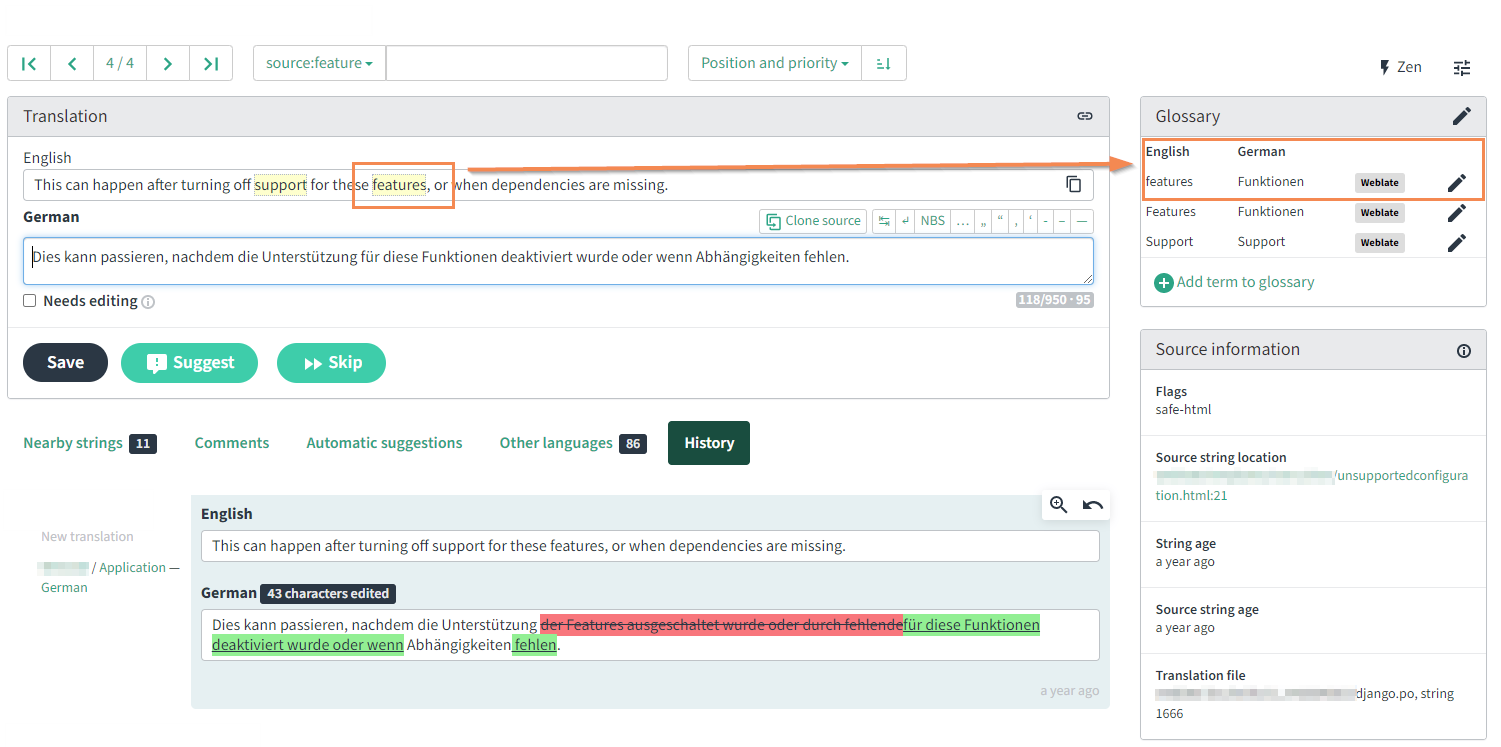
Task: Toggle the sort direction icon beside Position and priority
Action: click(x=884, y=62)
